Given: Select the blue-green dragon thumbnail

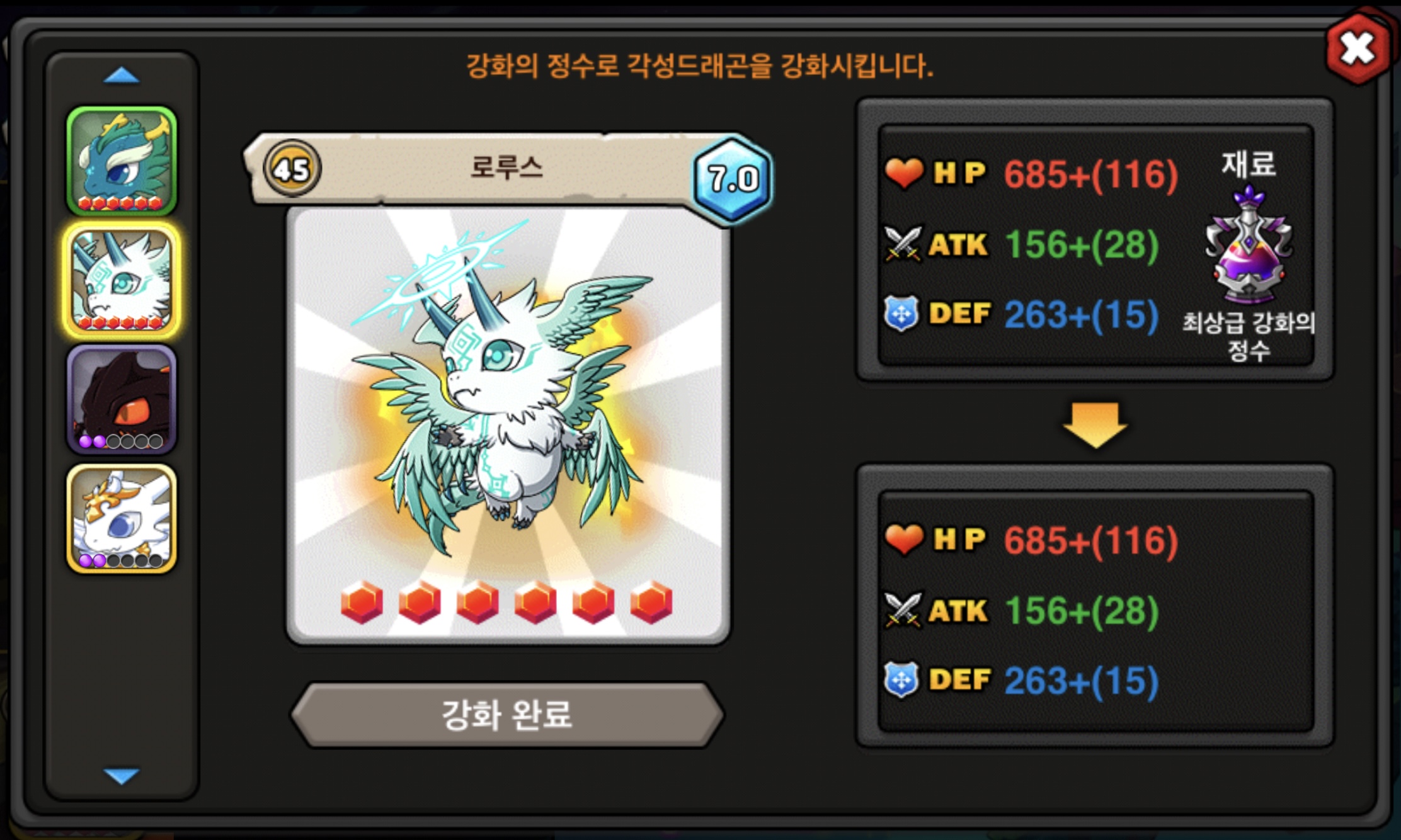Looking at the screenshot, I should coord(122,161).
